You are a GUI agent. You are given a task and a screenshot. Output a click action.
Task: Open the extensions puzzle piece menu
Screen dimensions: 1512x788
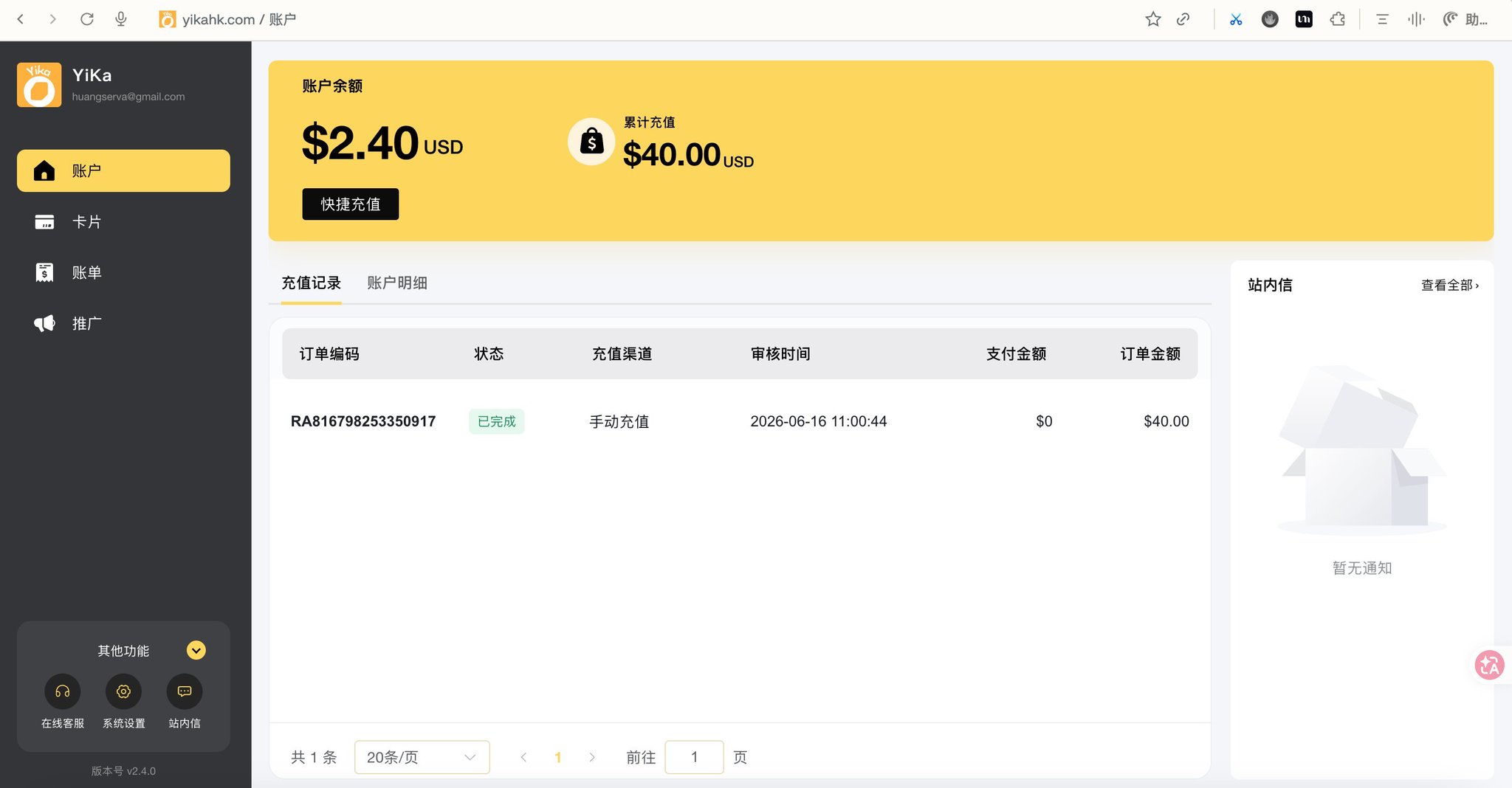point(1338,19)
